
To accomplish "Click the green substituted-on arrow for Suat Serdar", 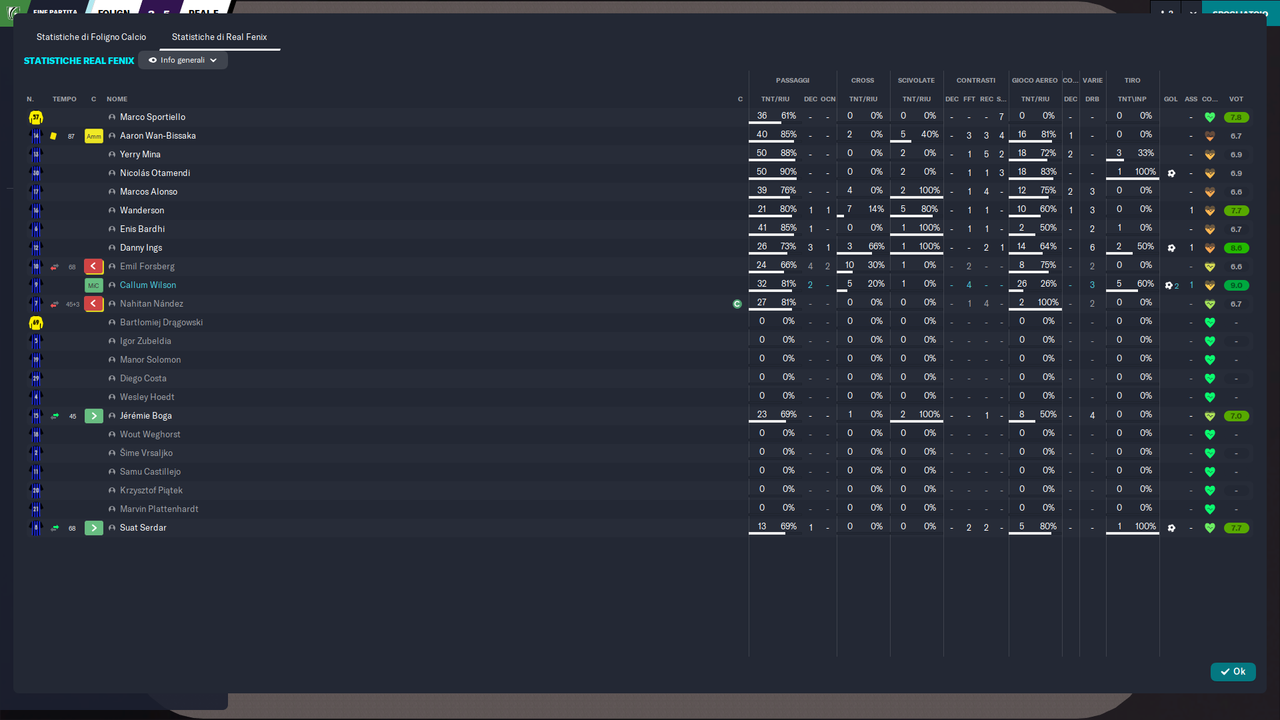I will (93, 528).
